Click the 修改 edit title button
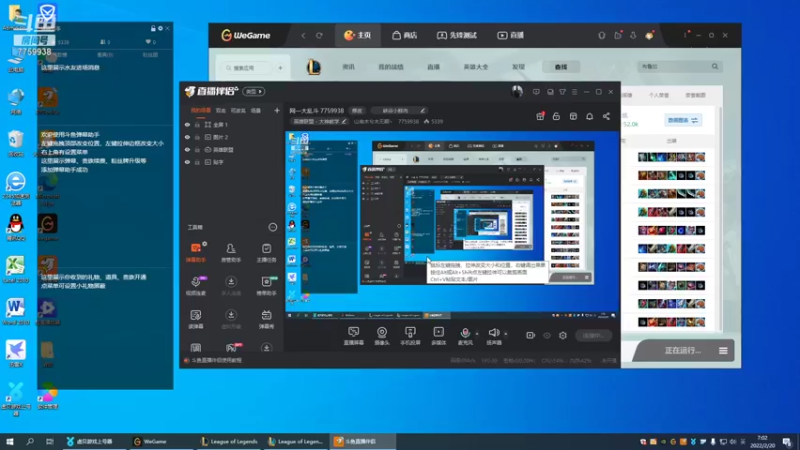Screen dimensions: 800x450 [357, 111]
